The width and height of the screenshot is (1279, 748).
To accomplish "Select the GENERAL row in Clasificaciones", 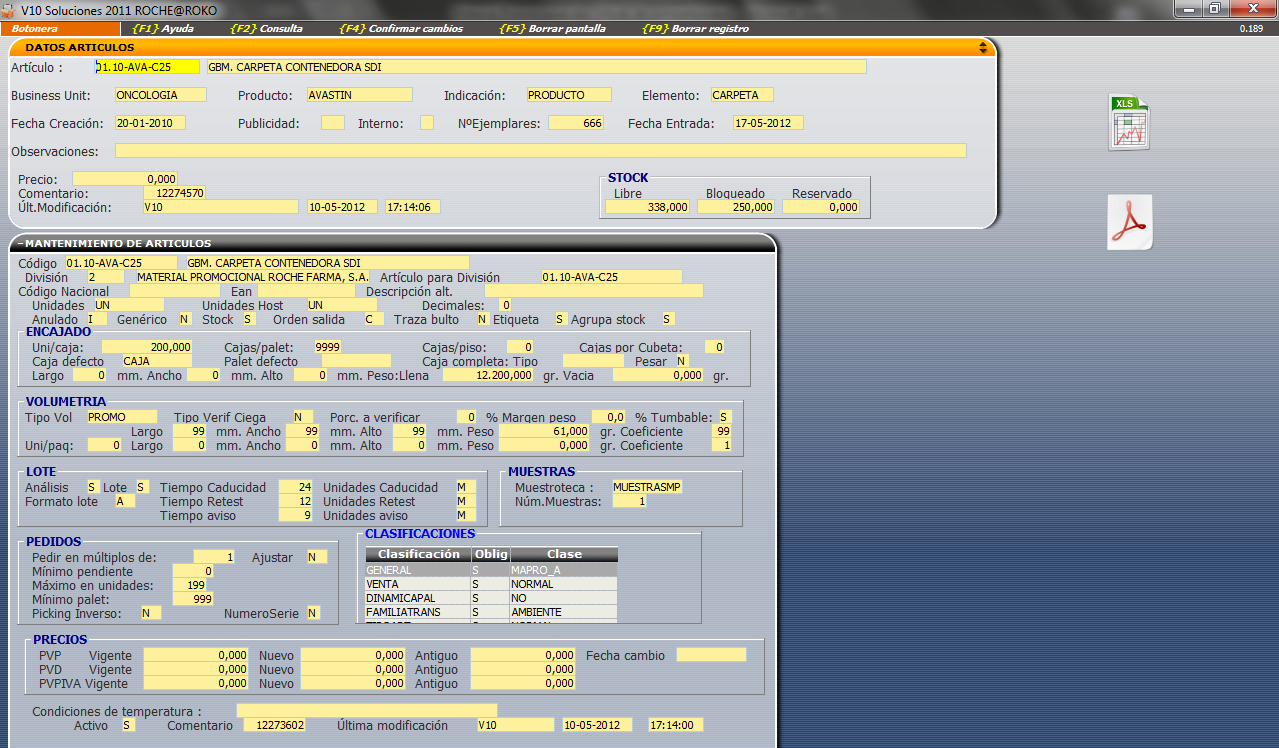I will tap(418, 570).
